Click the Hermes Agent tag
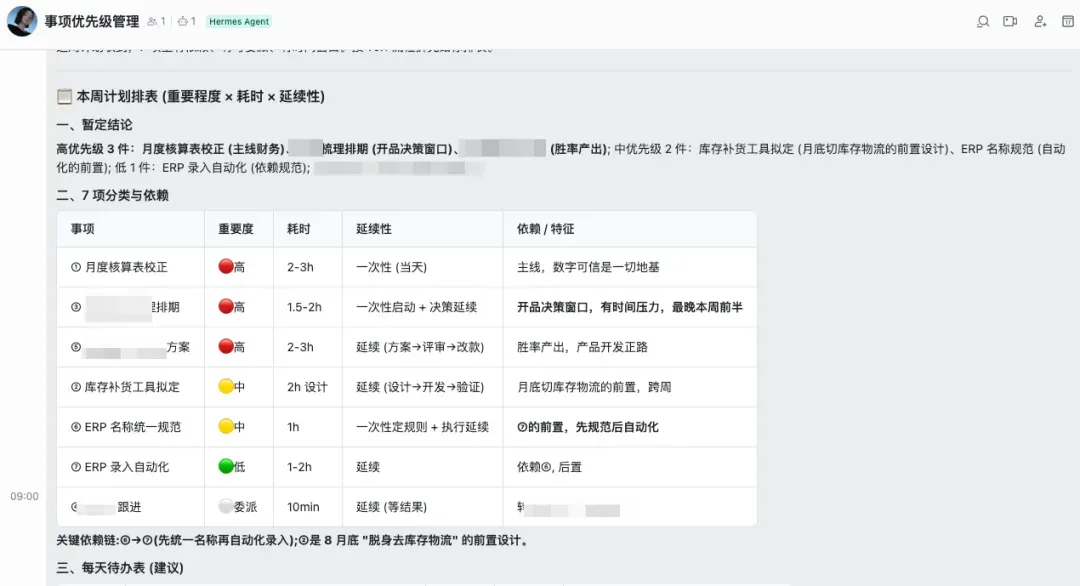Image resolution: width=1080 pixels, height=586 pixels. (x=239, y=21)
